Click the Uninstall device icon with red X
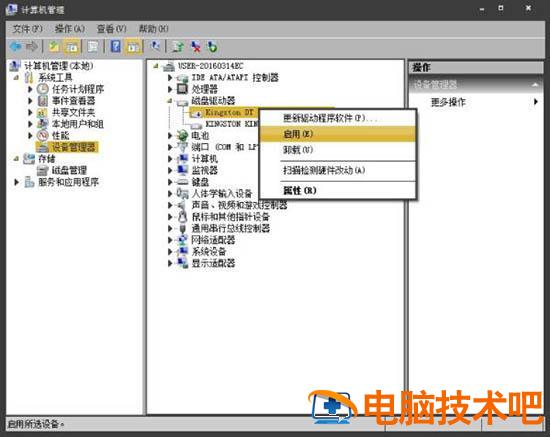This screenshot has height=437, width=550. [196, 46]
